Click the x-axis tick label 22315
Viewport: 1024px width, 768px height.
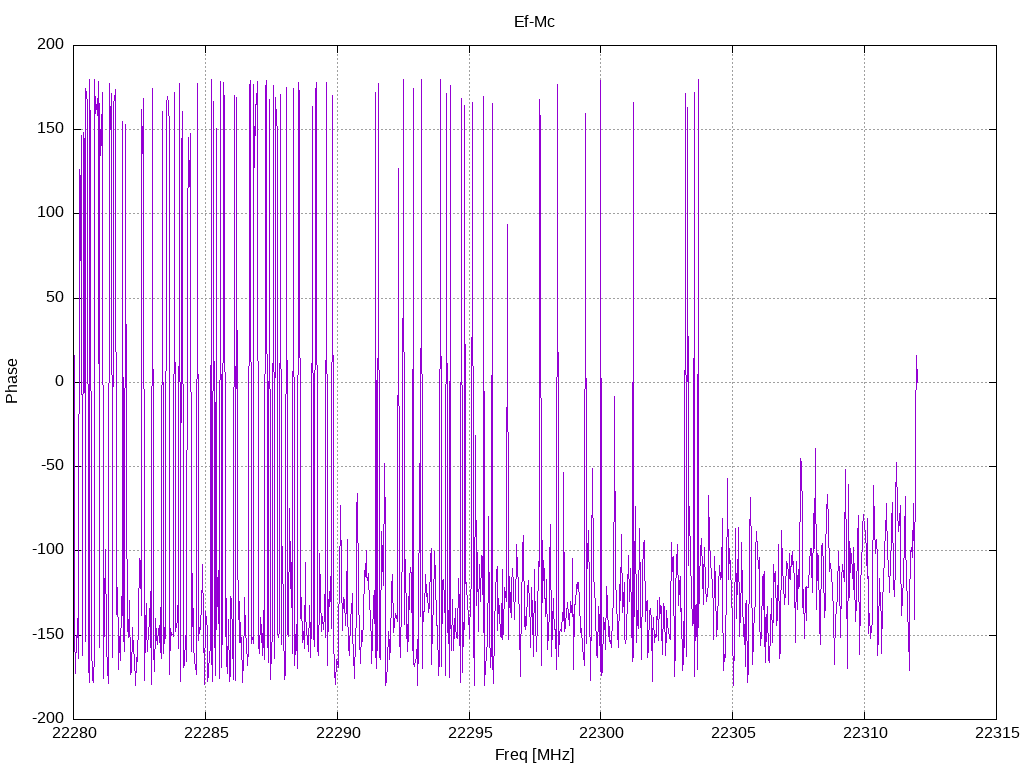coord(997,733)
